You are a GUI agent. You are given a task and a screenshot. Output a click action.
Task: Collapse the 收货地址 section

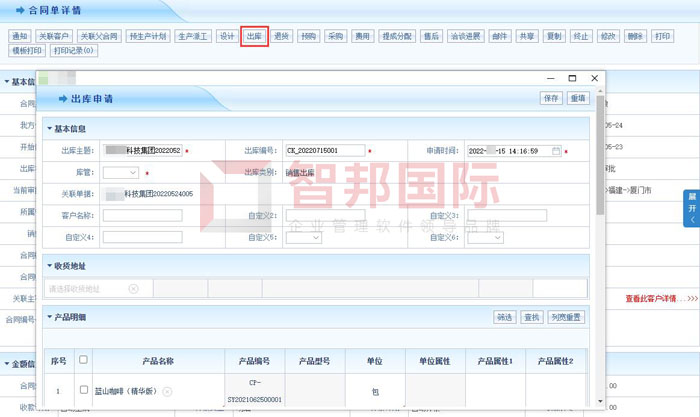coord(50,266)
